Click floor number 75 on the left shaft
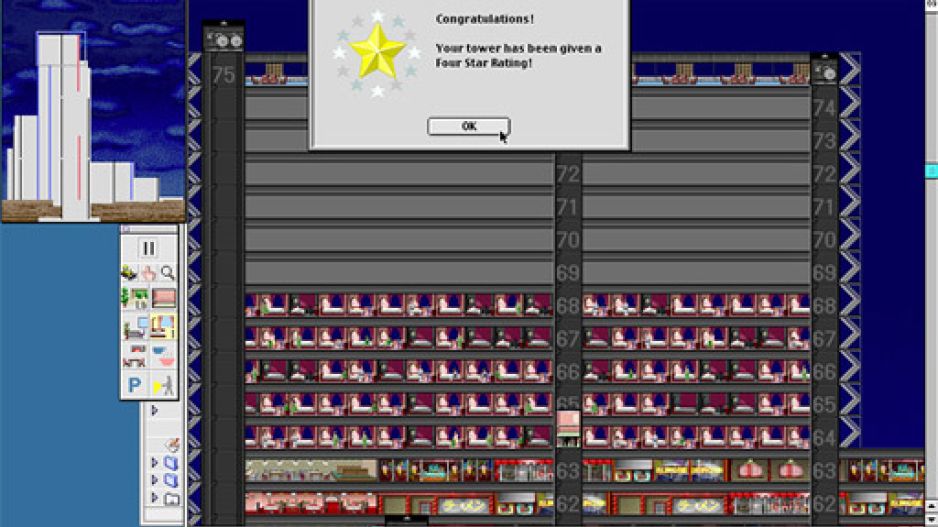The width and height of the screenshot is (938, 527). coord(224,75)
